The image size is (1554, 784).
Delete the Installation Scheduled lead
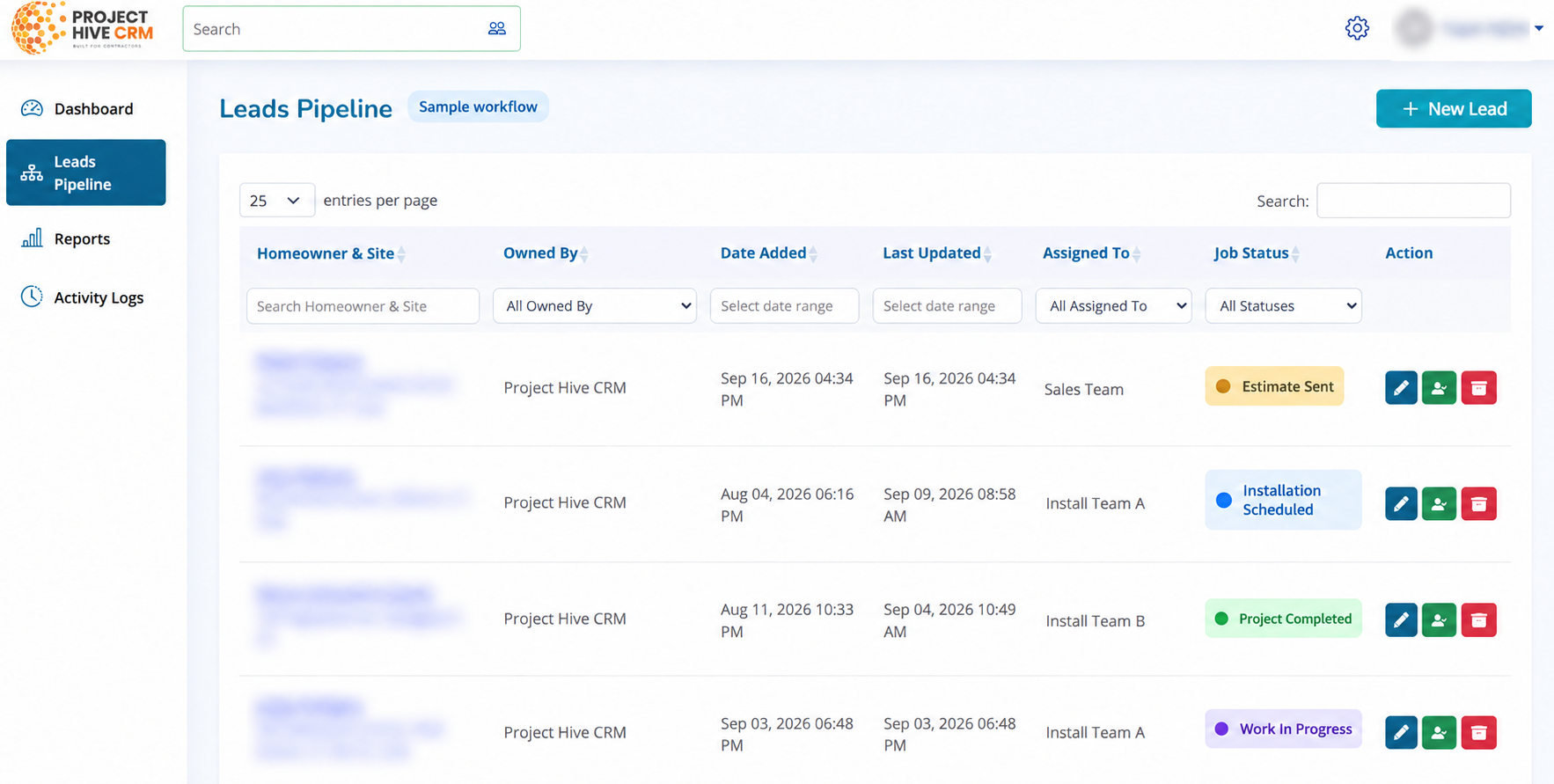click(1478, 504)
